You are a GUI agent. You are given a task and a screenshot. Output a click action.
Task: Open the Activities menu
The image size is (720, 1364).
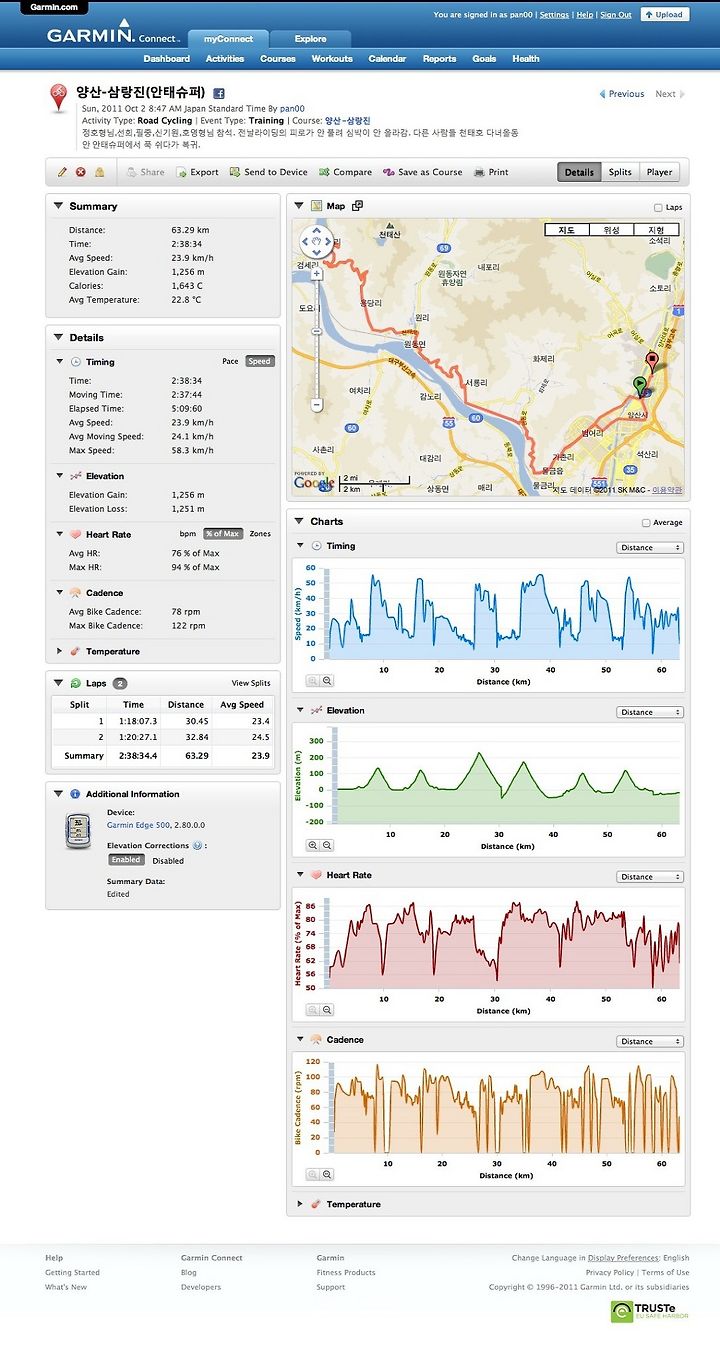coord(225,59)
